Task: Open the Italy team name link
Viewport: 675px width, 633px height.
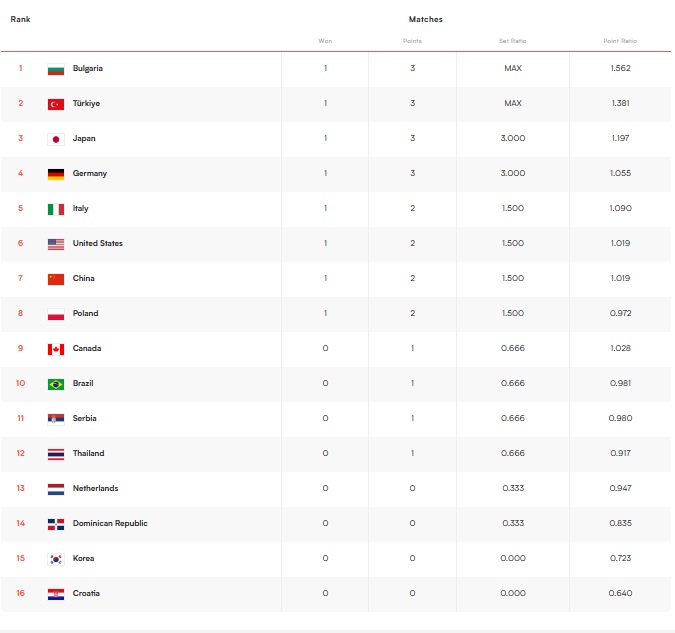Action: (x=81, y=208)
